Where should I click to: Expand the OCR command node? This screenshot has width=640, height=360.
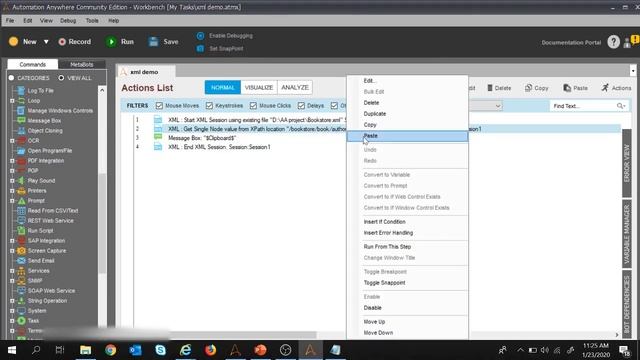click(x=12, y=140)
